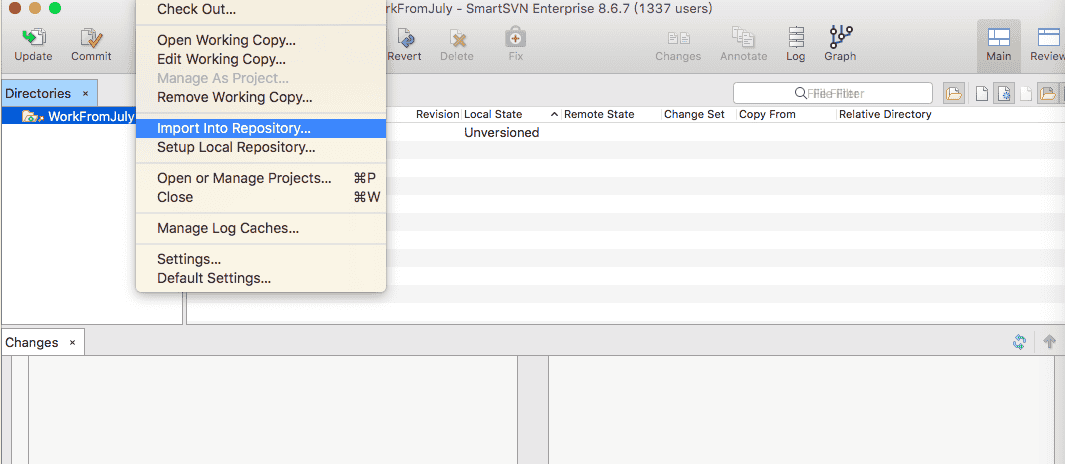Click the Revert toolbar icon
The height and width of the screenshot is (464, 1065).
[x=405, y=37]
